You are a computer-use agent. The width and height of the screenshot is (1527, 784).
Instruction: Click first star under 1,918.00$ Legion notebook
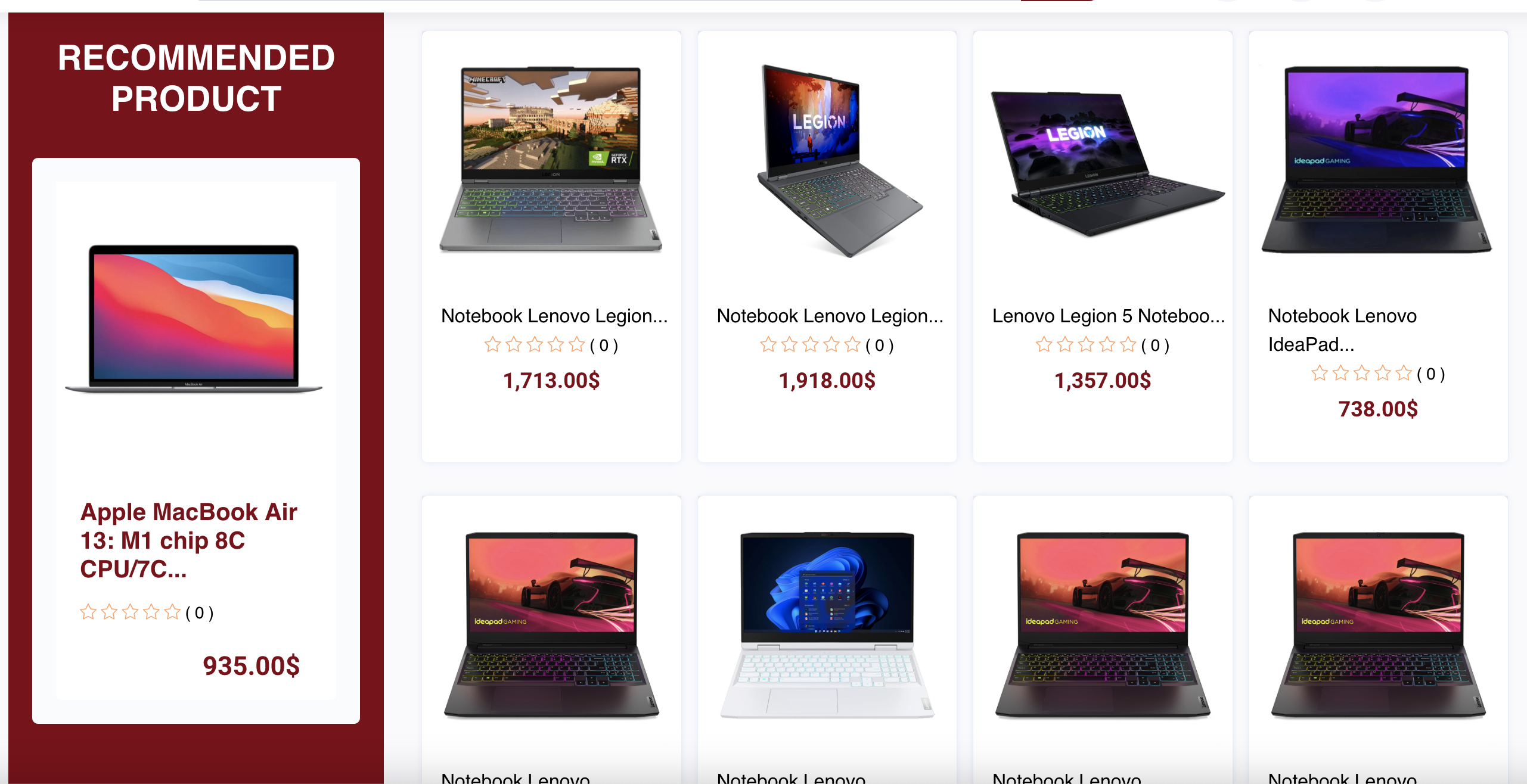[768, 344]
